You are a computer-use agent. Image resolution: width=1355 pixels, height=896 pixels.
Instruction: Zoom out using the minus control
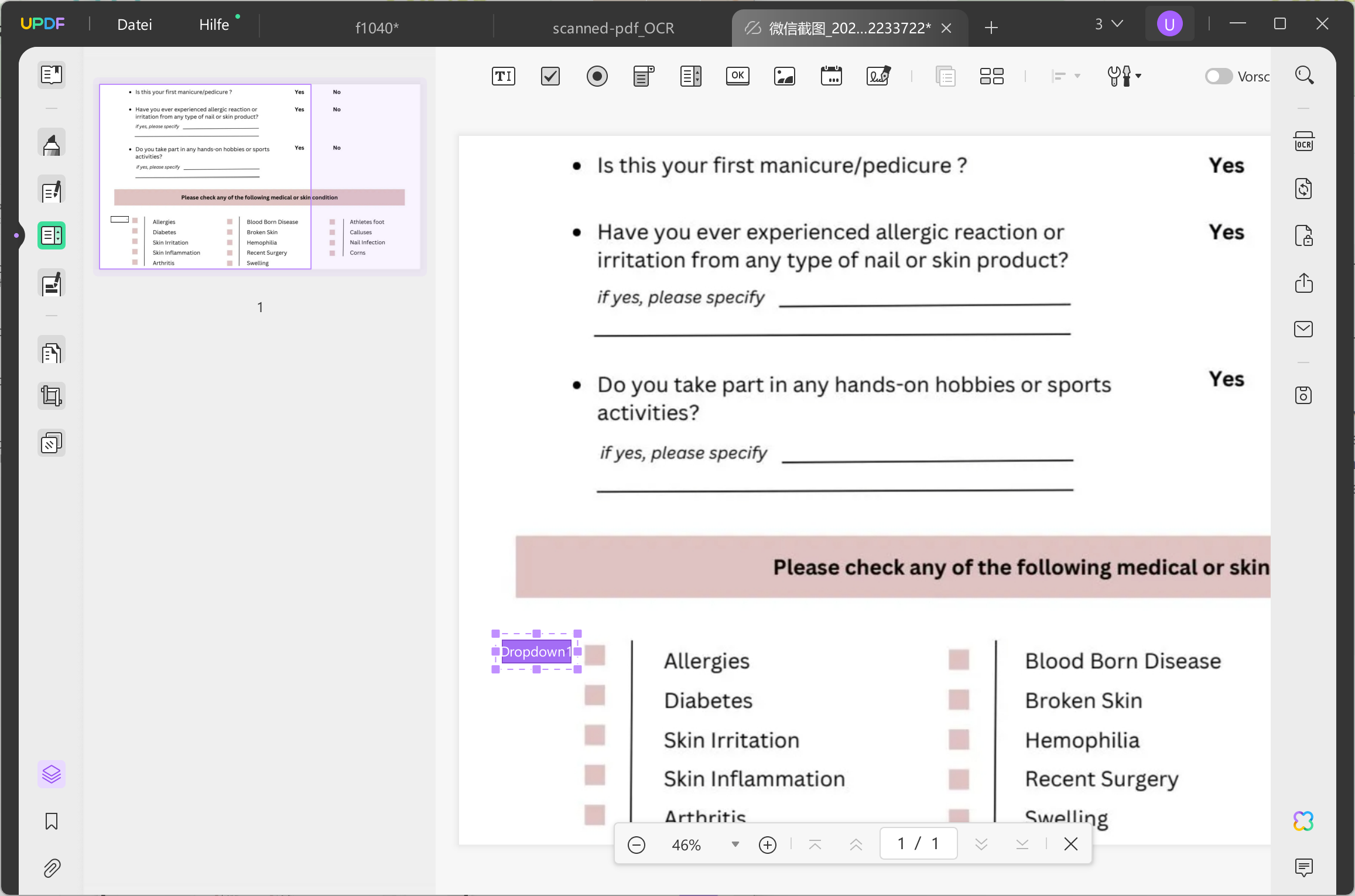636,844
